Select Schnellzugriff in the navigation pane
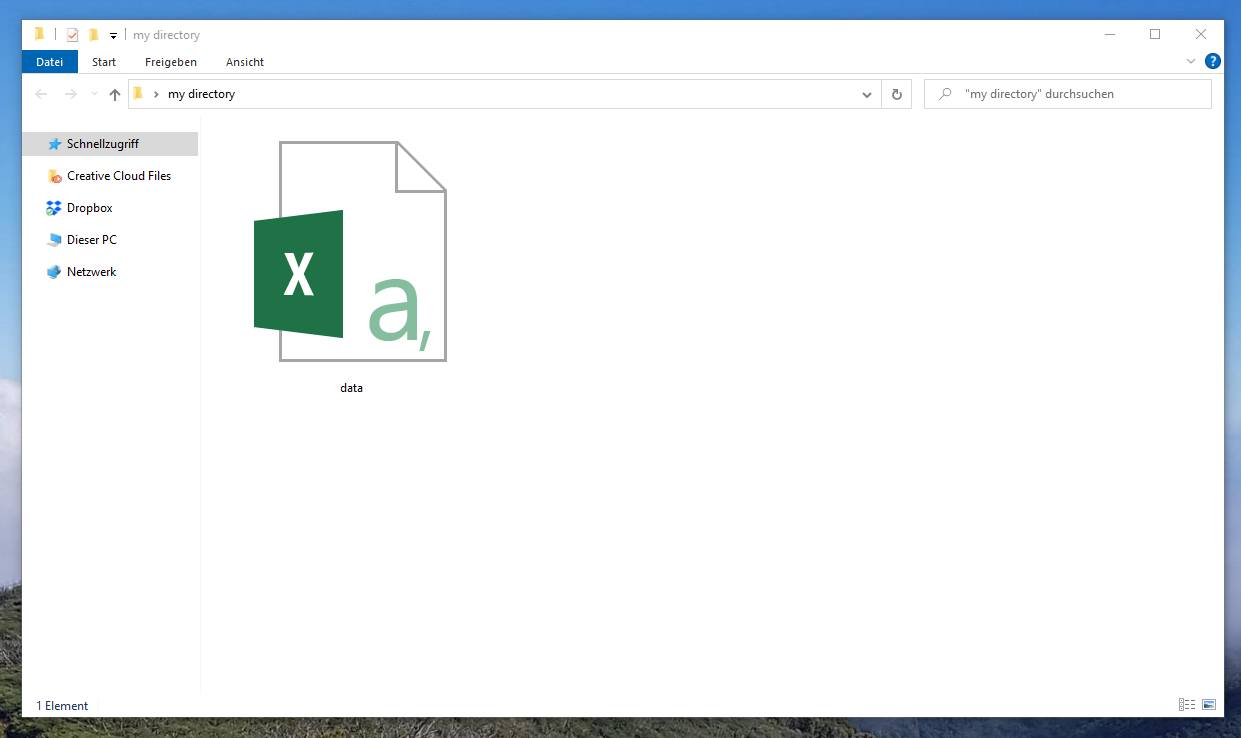 coord(110,144)
